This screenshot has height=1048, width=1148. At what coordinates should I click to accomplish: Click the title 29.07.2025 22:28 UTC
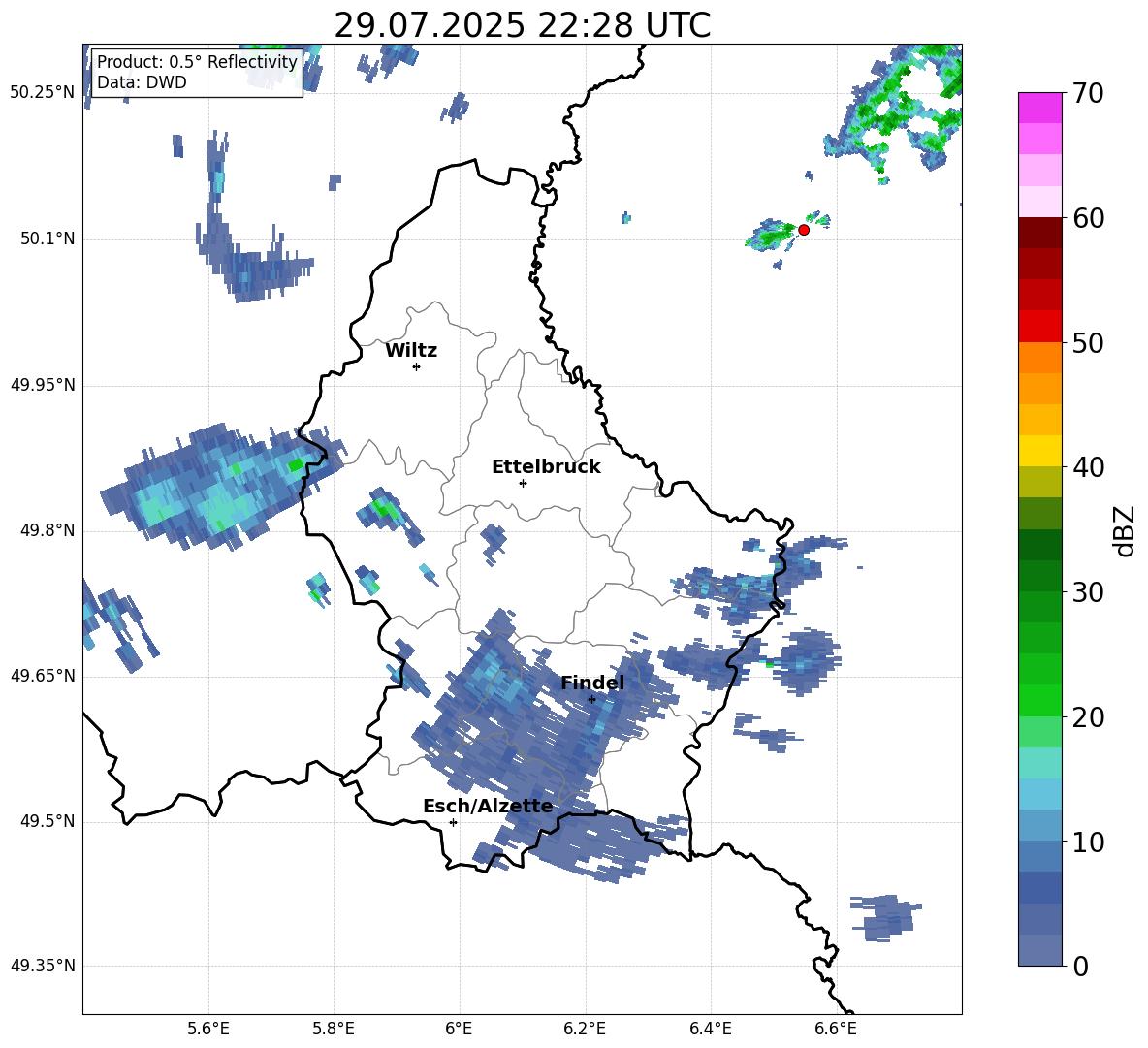523,25
